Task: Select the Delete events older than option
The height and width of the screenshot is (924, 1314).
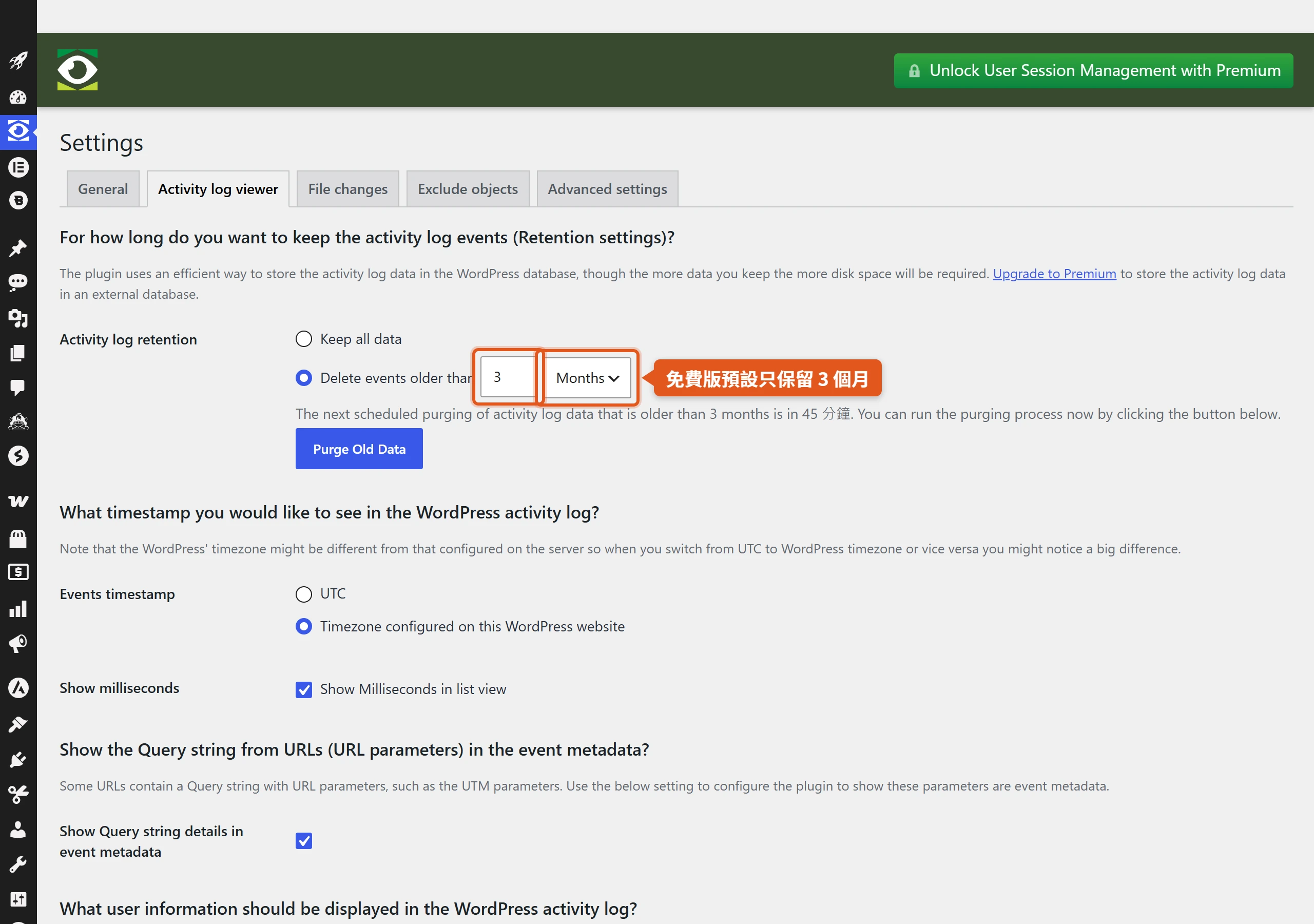Action: coord(304,378)
